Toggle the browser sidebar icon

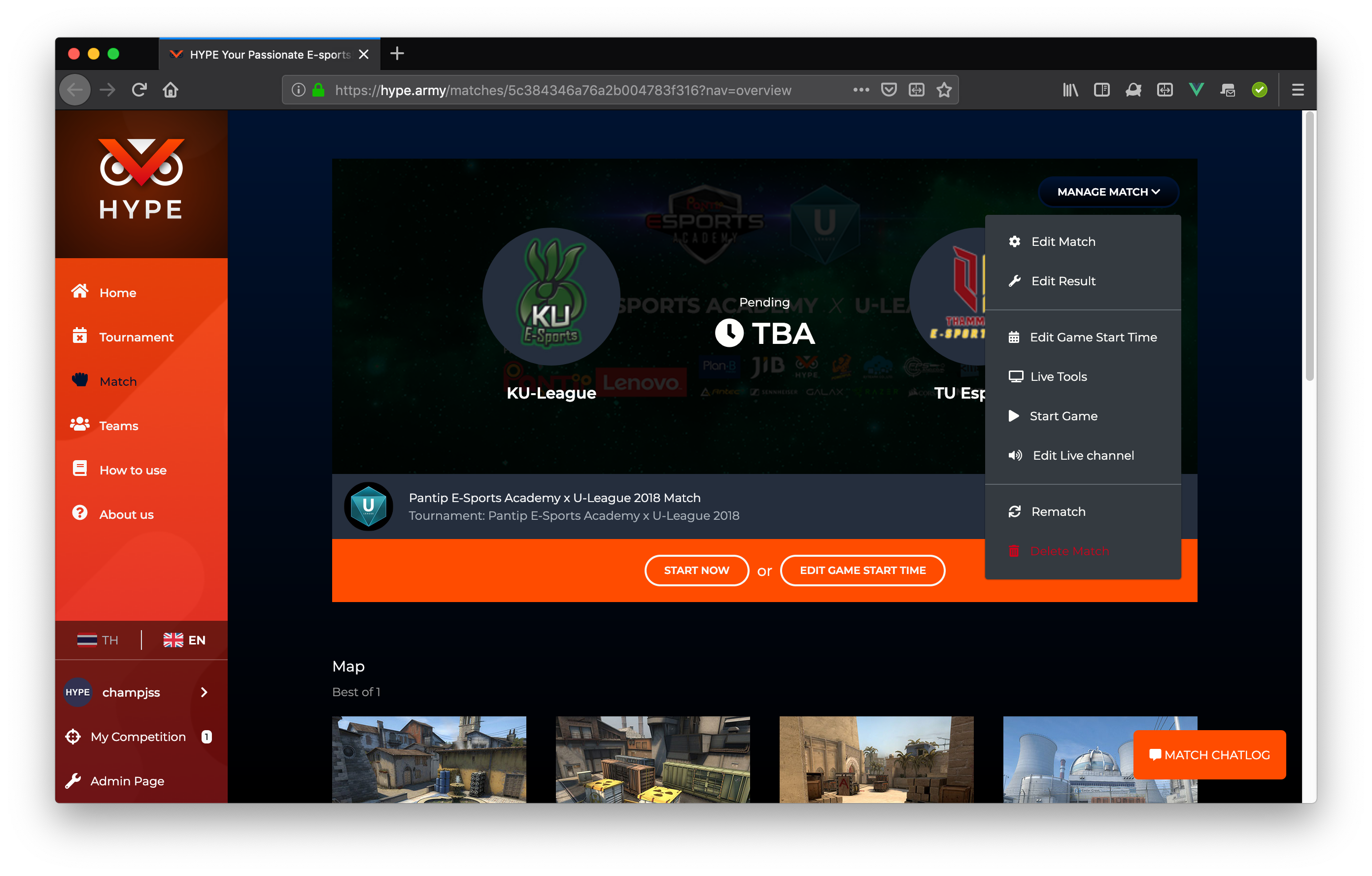coord(1102,90)
